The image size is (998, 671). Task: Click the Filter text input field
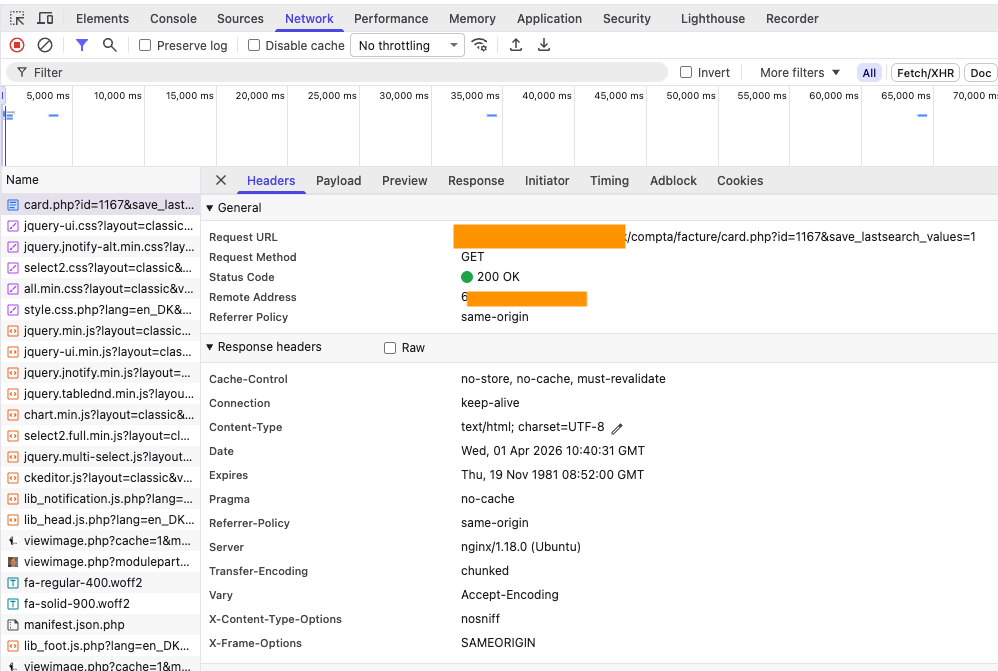(340, 73)
